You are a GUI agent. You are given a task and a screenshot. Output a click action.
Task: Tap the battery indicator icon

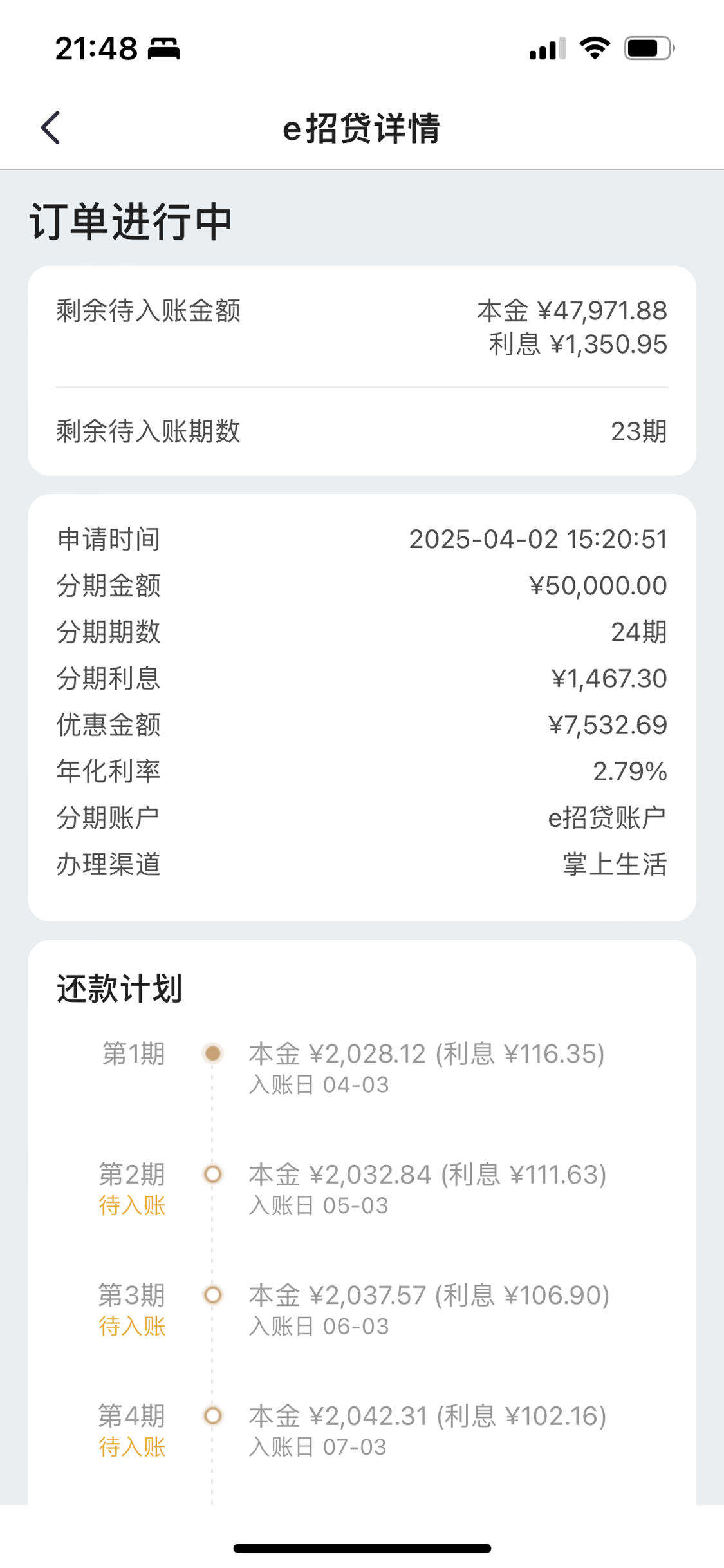(x=649, y=48)
